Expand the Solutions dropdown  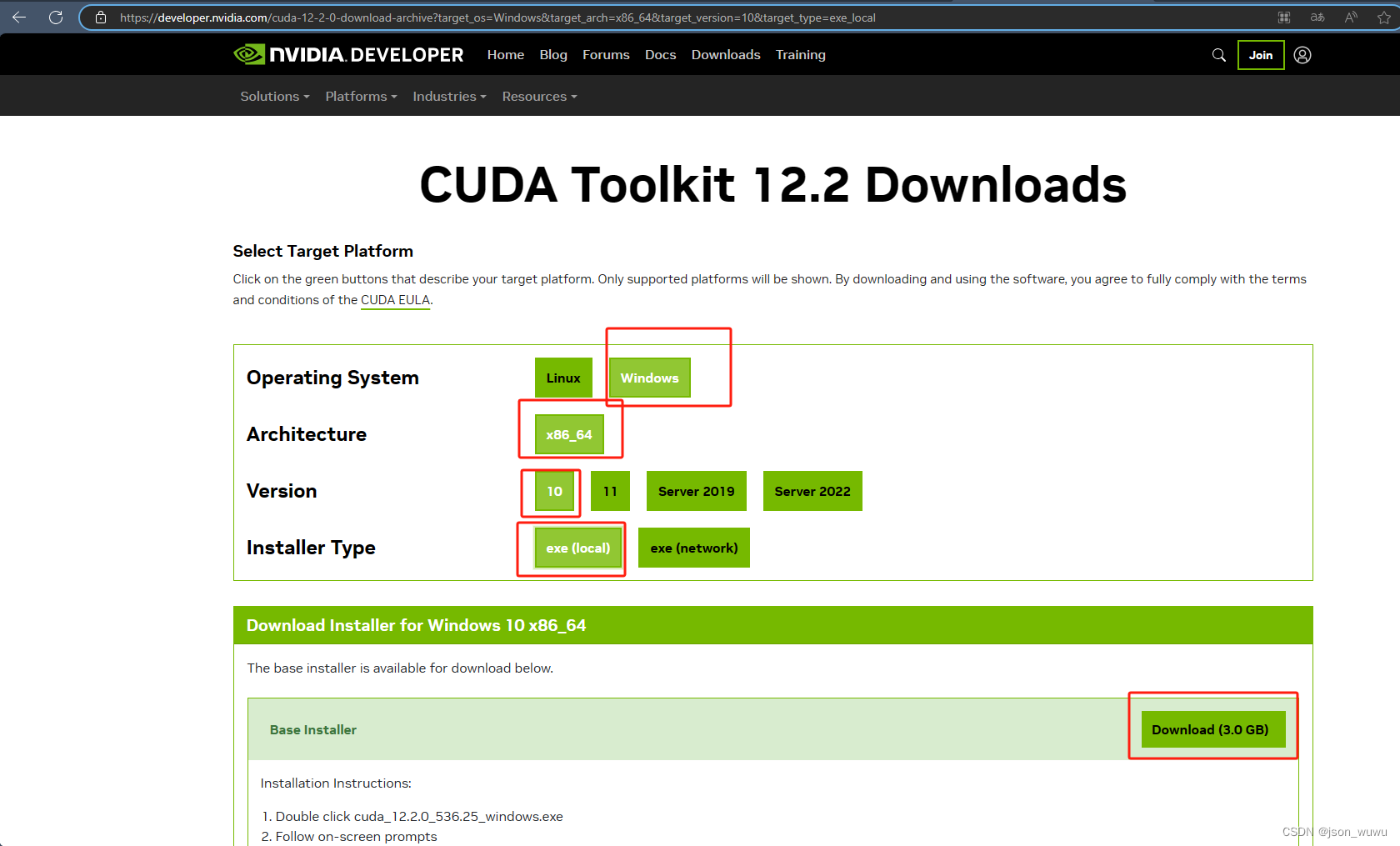point(275,97)
